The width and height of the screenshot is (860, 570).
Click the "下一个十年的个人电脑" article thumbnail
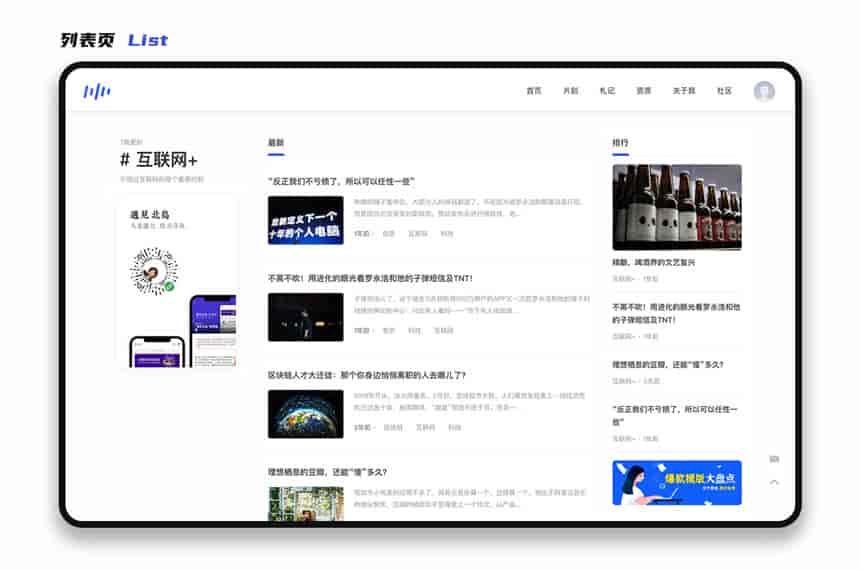point(305,220)
